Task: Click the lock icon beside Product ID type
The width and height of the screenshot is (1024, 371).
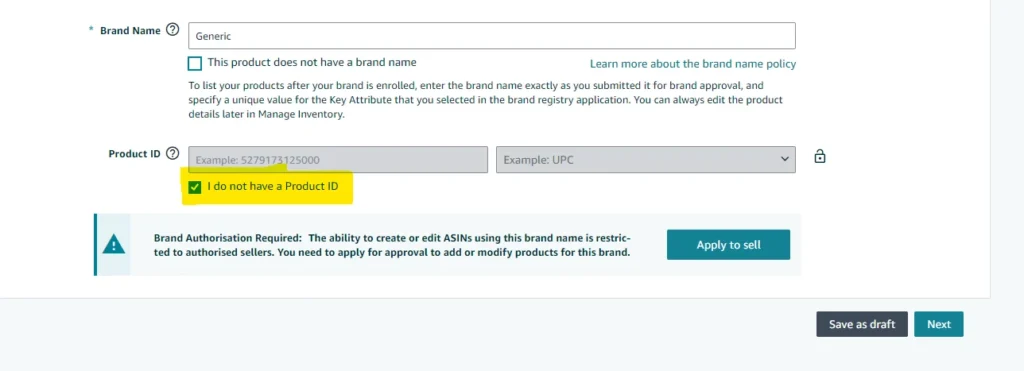Action: click(x=820, y=157)
